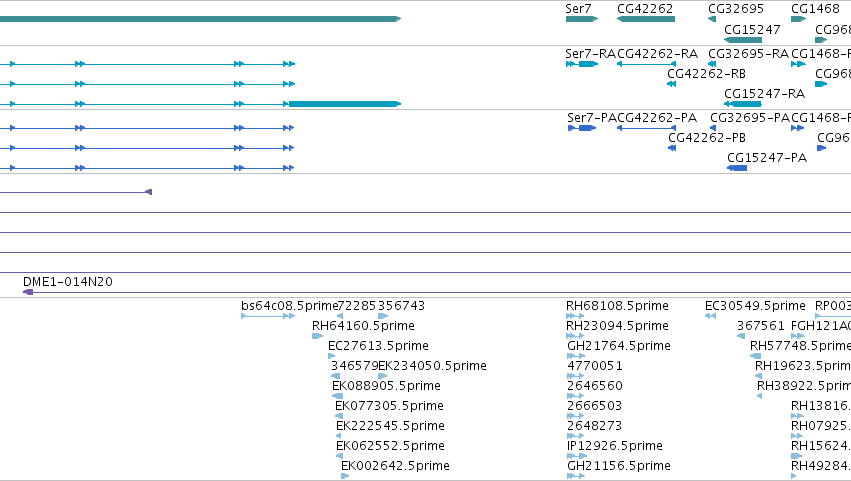Open the EK002642.5prime EST label
851x481 pixels.
tap(395, 466)
